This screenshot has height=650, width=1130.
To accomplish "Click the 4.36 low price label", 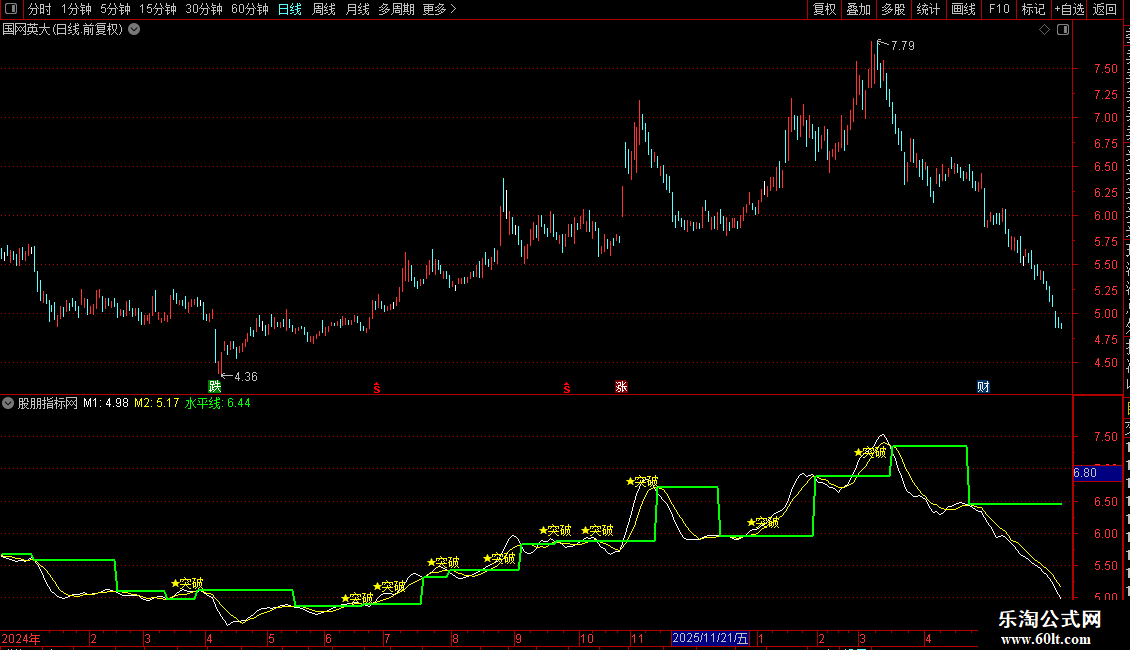I will pyautogui.click(x=246, y=376).
